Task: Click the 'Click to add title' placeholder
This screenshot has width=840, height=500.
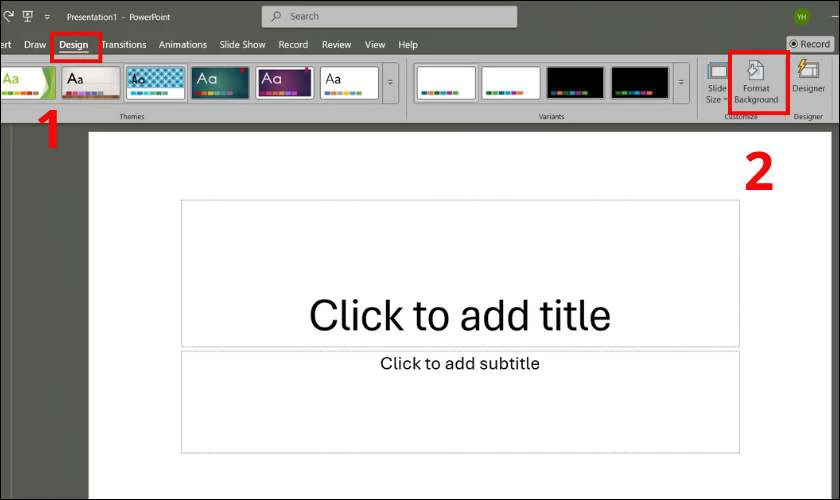Action: point(460,273)
